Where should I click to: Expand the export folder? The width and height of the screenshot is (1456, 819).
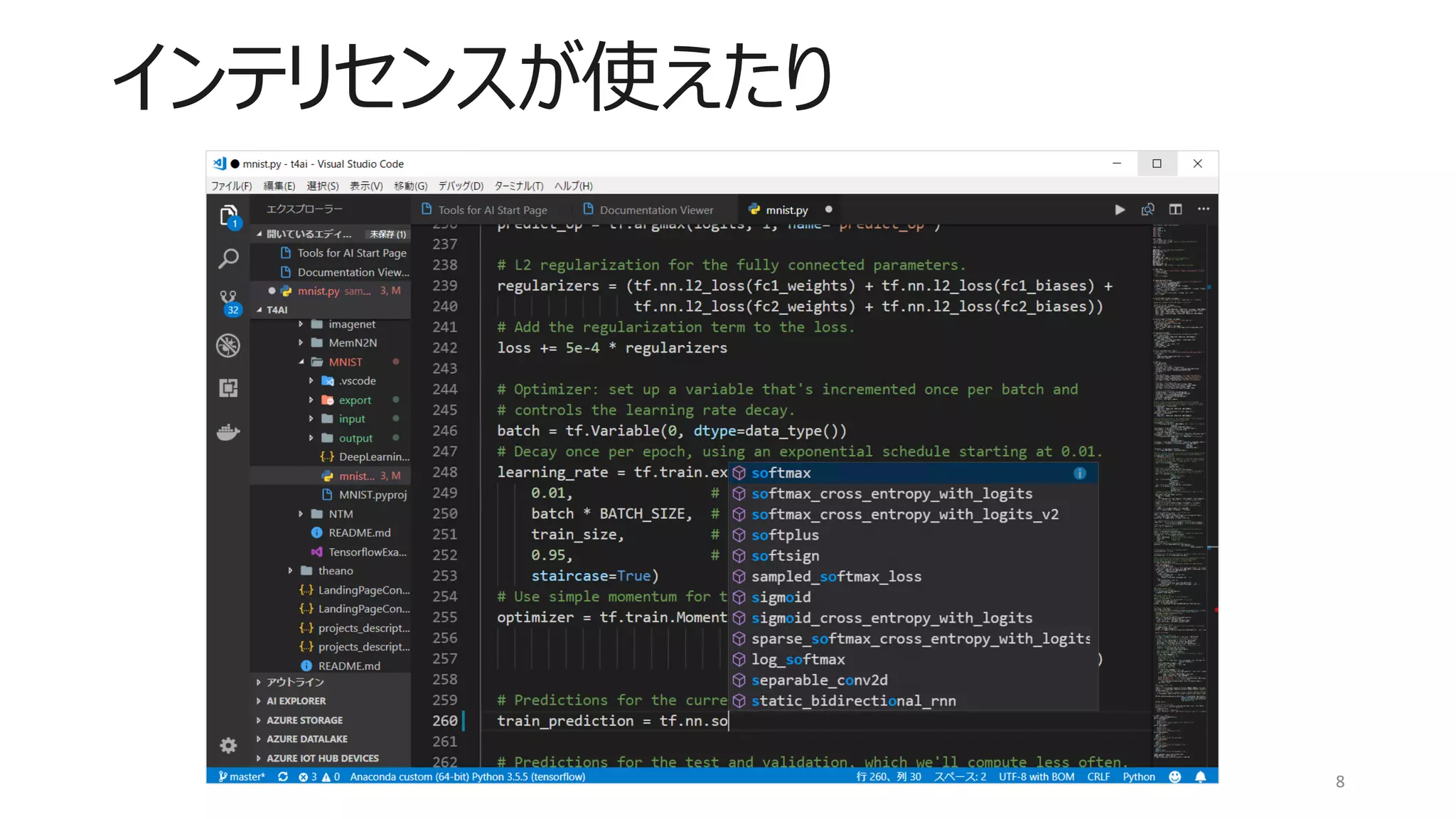(311, 400)
